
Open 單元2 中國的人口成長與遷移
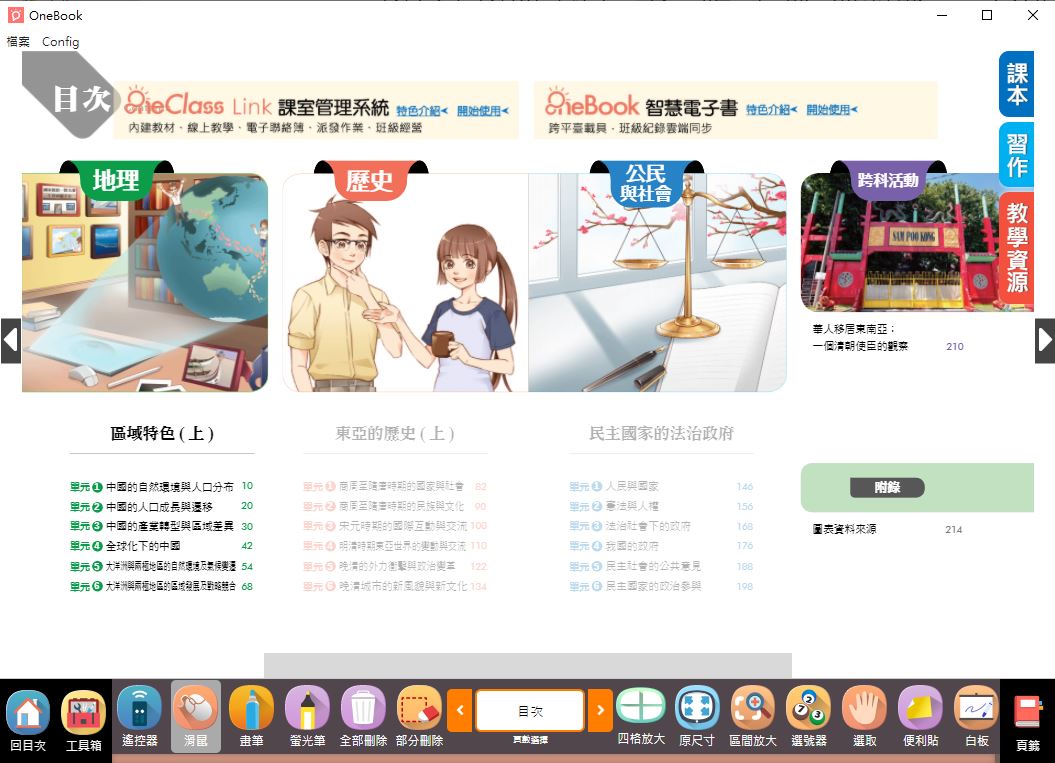pos(161,506)
